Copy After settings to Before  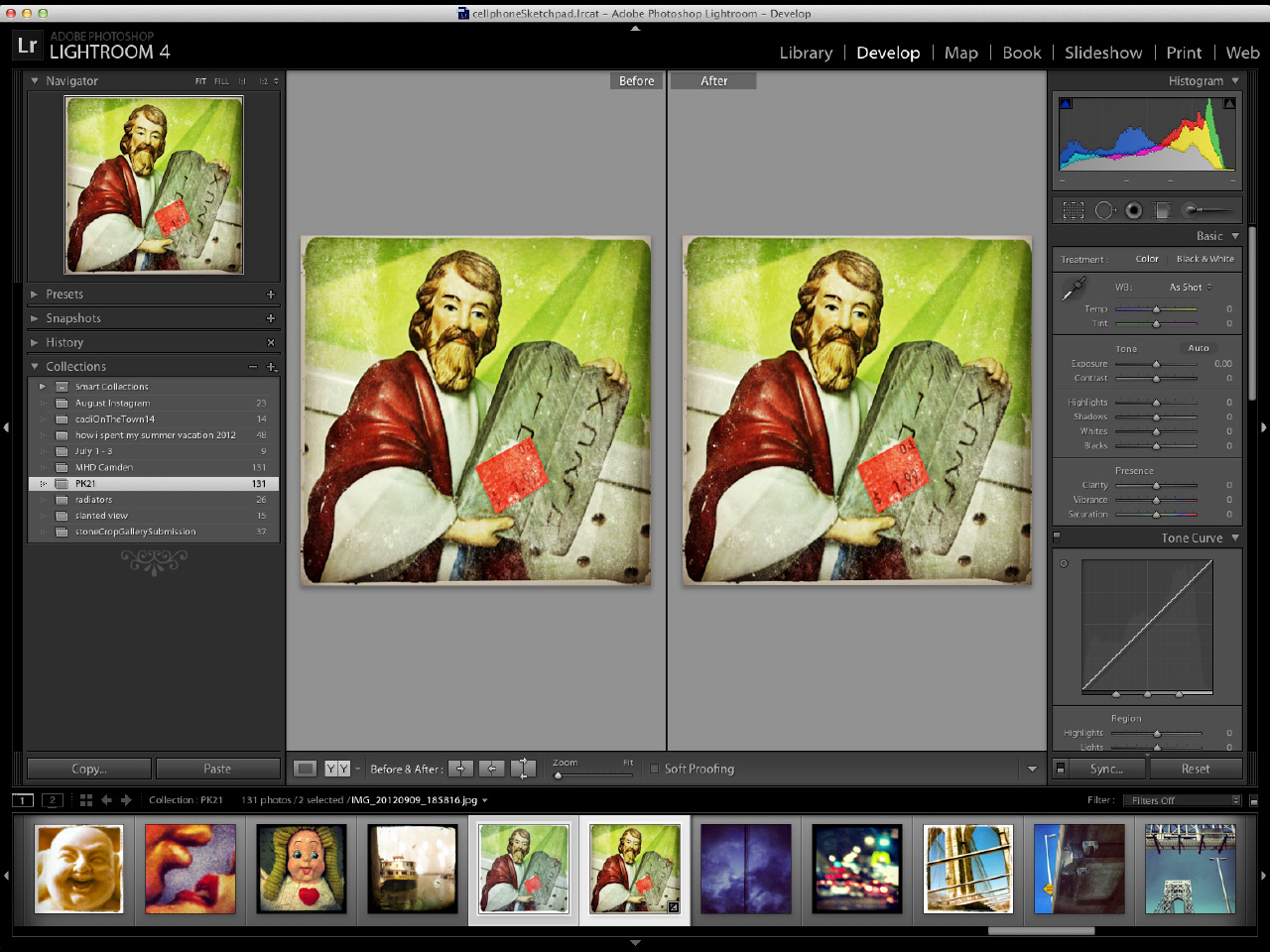point(491,769)
